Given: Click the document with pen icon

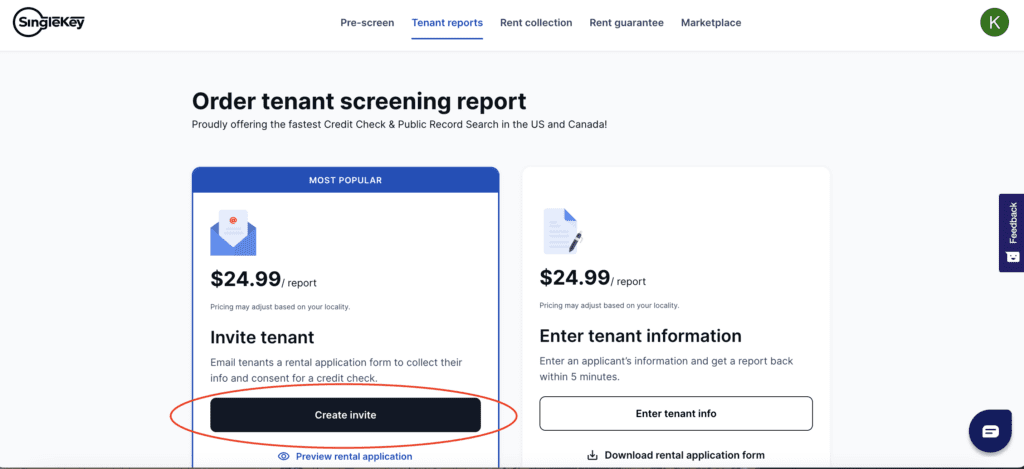Looking at the screenshot, I should point(561,231).
